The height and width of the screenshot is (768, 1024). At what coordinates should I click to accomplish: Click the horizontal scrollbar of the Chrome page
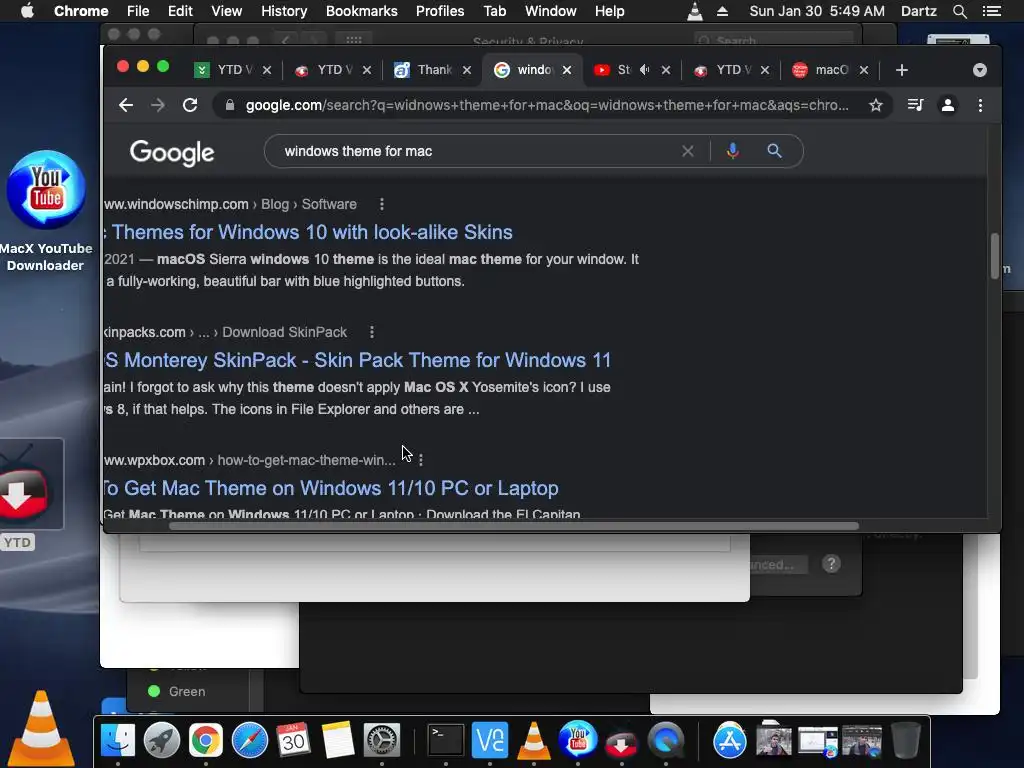coord(513,526)
